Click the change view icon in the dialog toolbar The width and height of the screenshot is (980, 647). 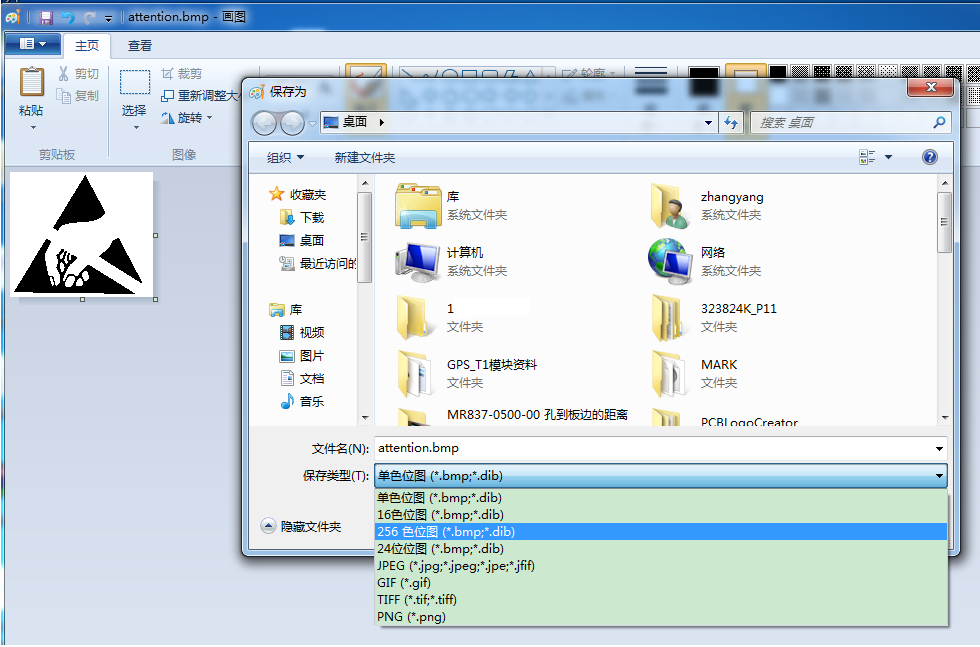[867, 157]
